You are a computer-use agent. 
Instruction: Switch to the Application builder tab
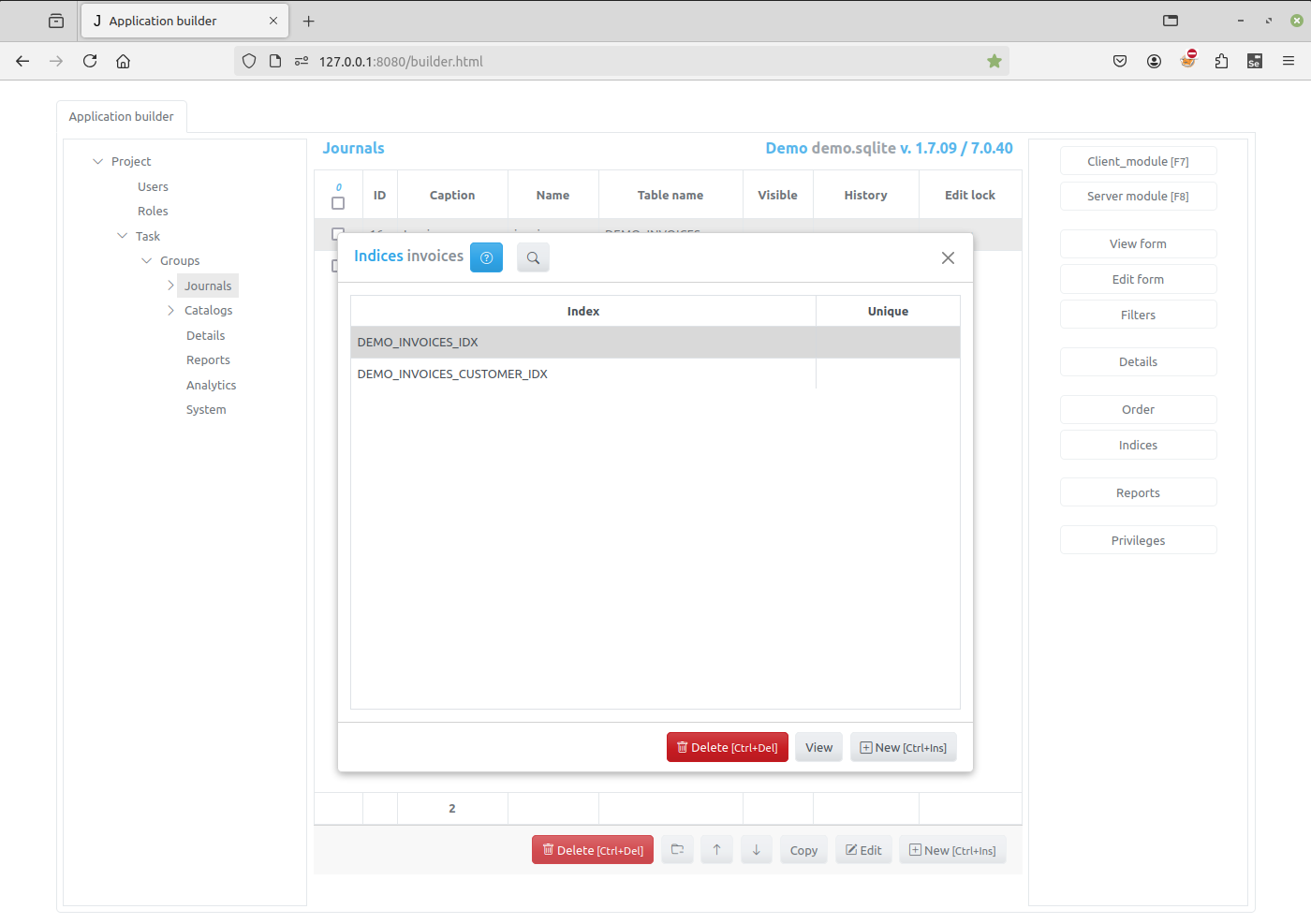point(122,117)
